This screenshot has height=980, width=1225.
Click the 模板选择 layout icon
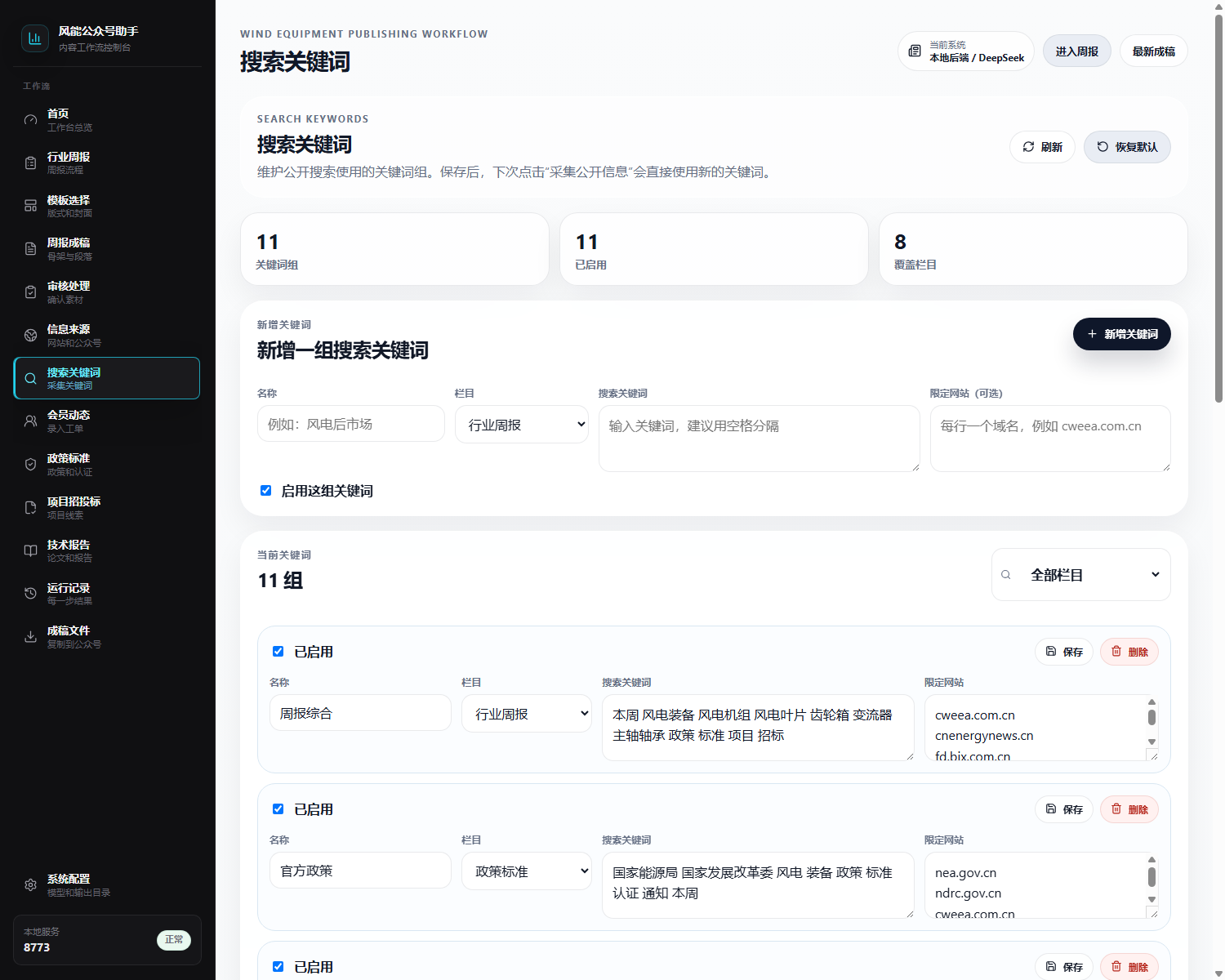pyautogui.click(x=30, y=206)
